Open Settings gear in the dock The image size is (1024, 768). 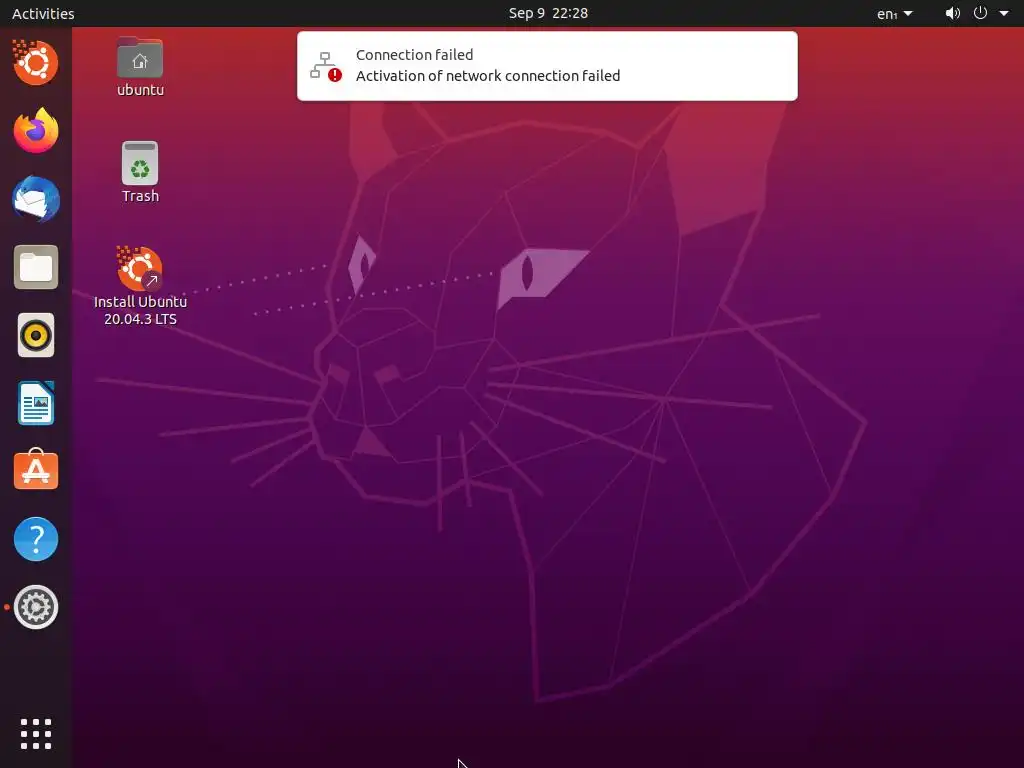click(x=36, y=607)
